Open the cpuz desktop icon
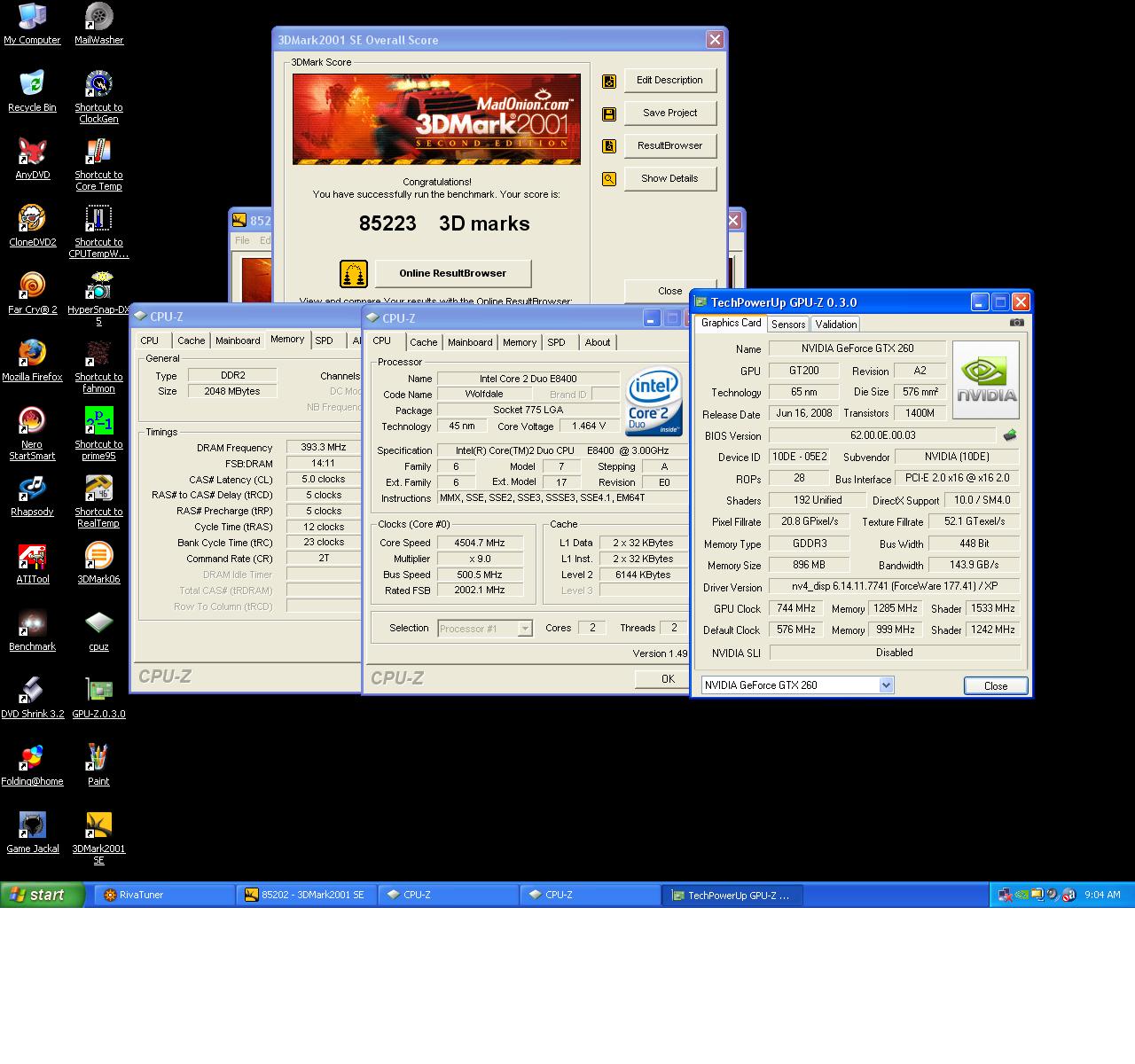 pyautogui.click(x=98, y=630)
